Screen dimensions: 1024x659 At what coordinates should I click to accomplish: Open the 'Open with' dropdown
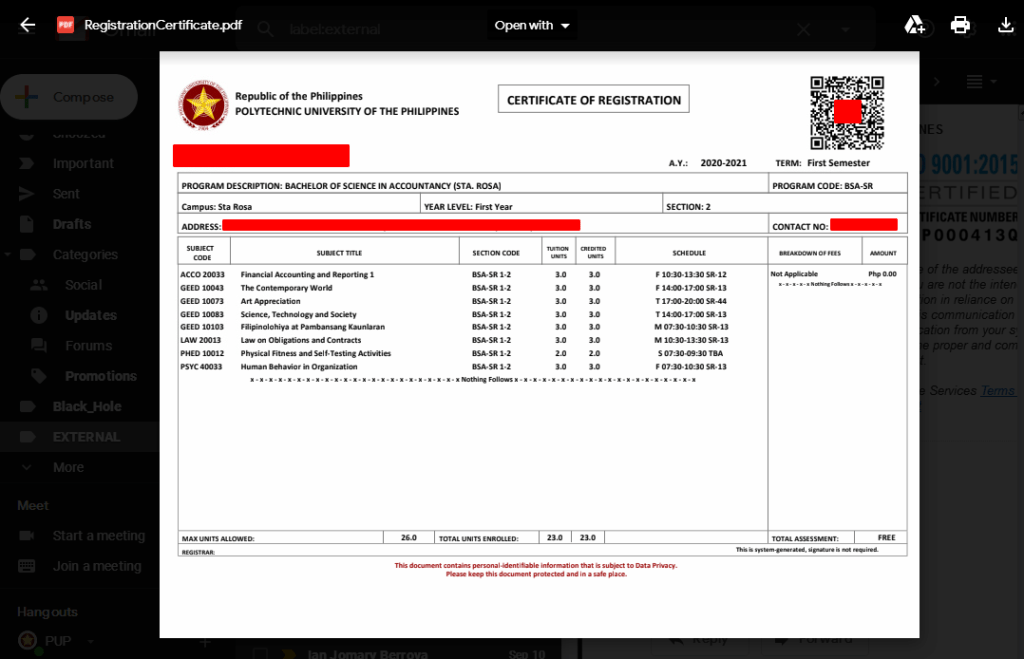(532, 25)
